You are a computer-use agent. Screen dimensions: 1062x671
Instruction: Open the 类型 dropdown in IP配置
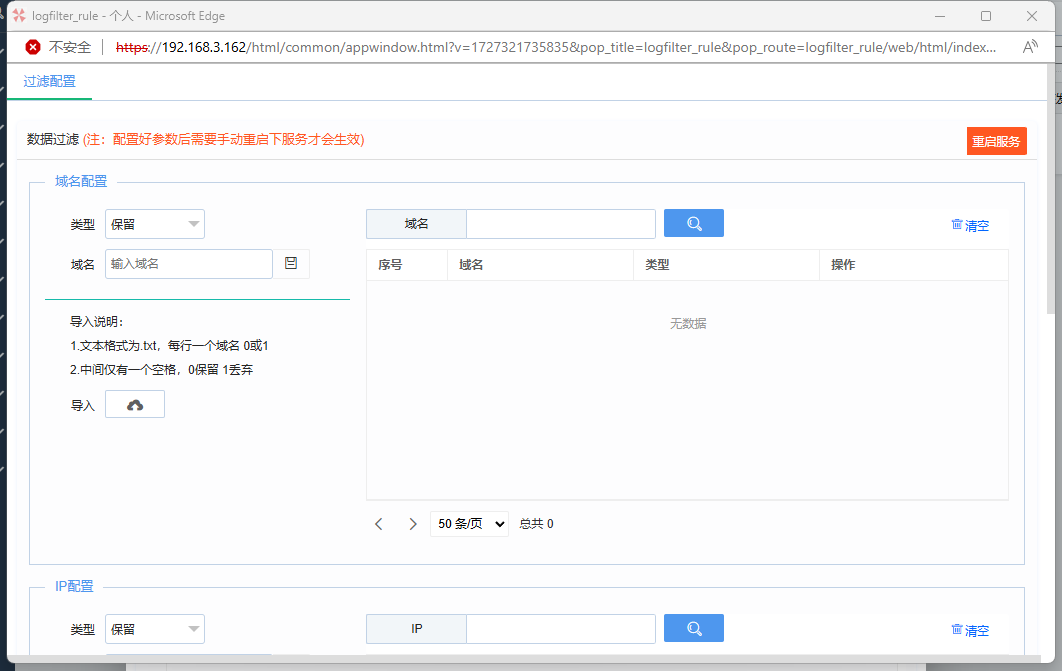[154, 629]
